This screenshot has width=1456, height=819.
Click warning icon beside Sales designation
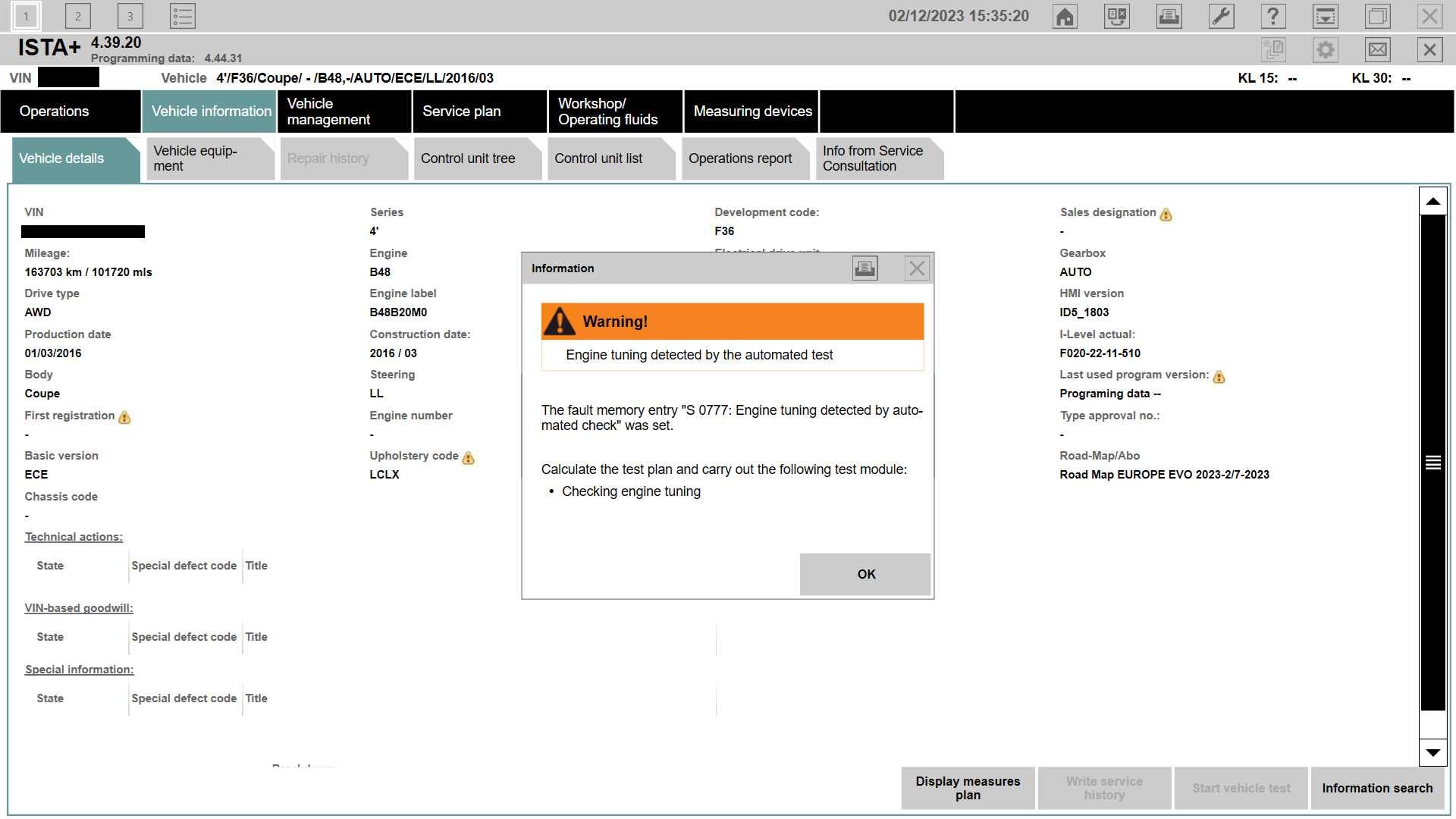tap(1166, 215)
